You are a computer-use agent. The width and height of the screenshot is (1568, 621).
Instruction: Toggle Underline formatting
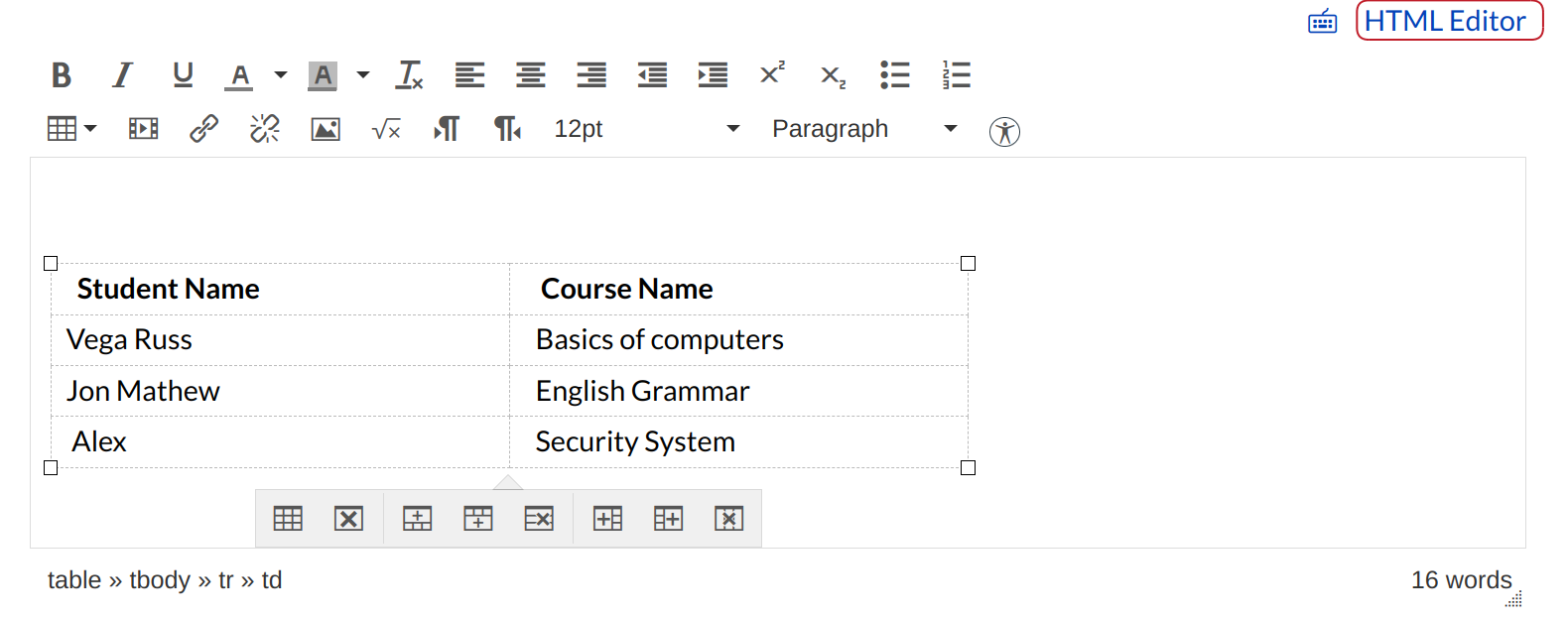pyautogui.click(x=183, y=75)
